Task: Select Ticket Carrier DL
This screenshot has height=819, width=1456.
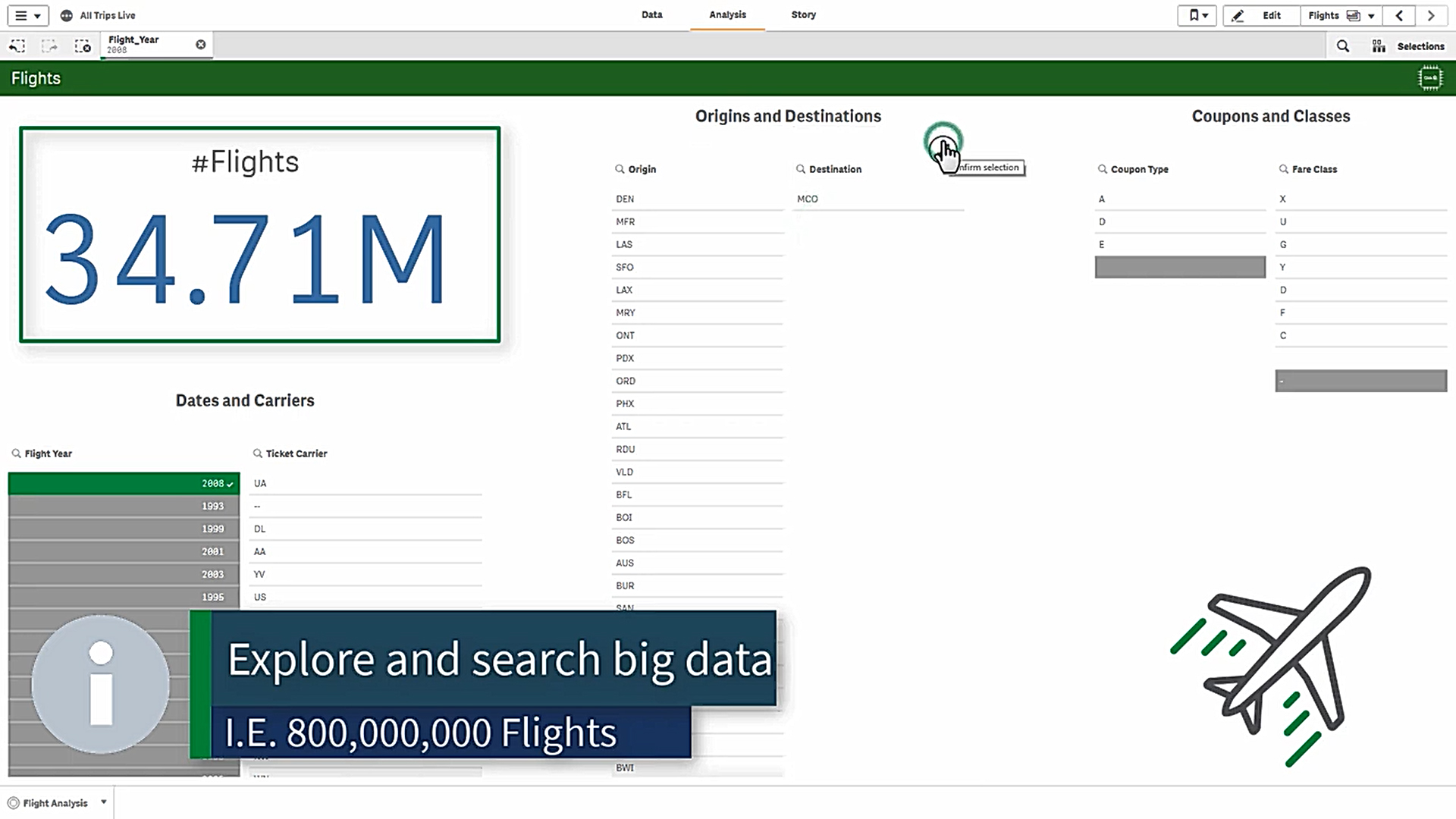Action: pyautogui.click(x=366, y=529)
